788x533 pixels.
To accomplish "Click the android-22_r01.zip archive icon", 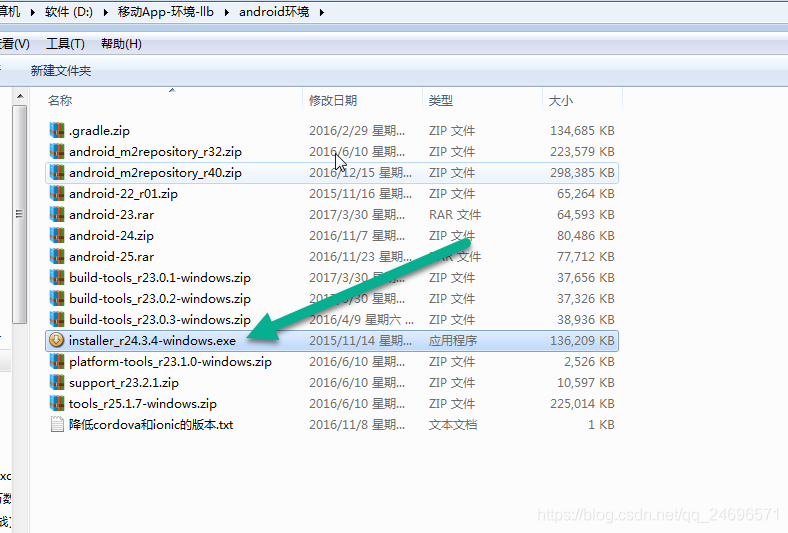I will (x=57, y=194).
